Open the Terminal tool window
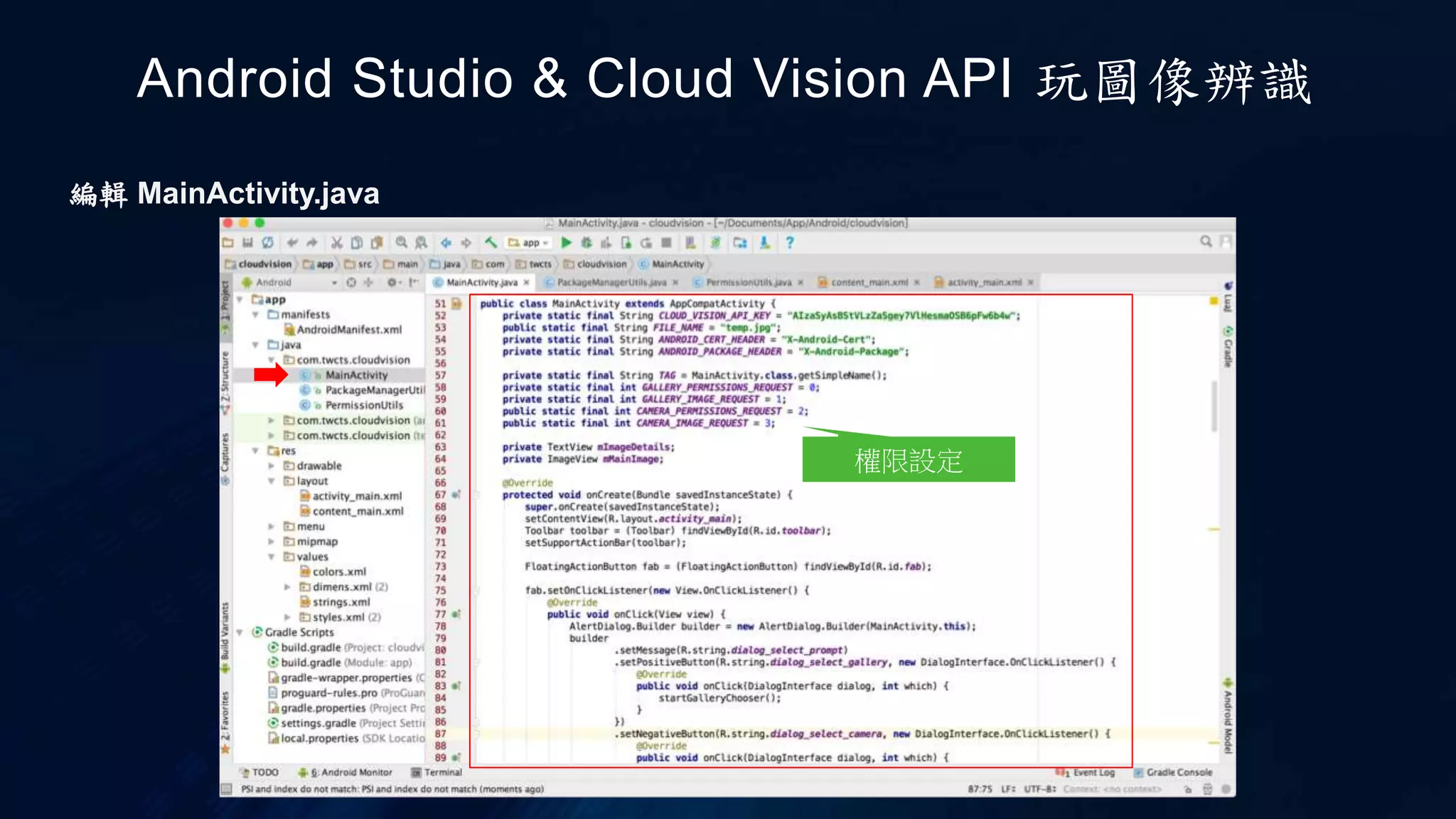1456x819 pixels. pos(437,772)
